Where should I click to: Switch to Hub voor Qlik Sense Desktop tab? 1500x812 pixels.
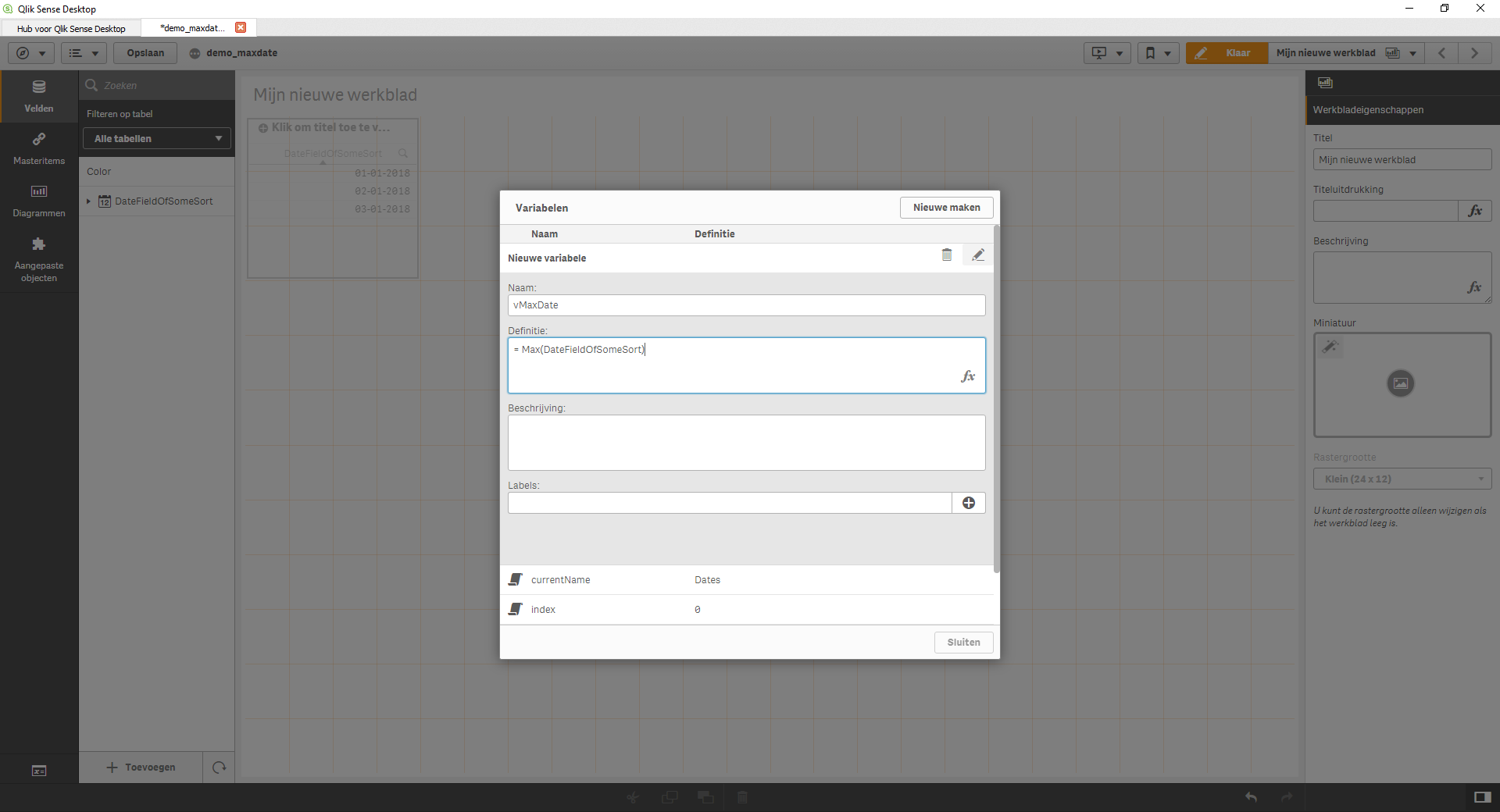point(71,28)
